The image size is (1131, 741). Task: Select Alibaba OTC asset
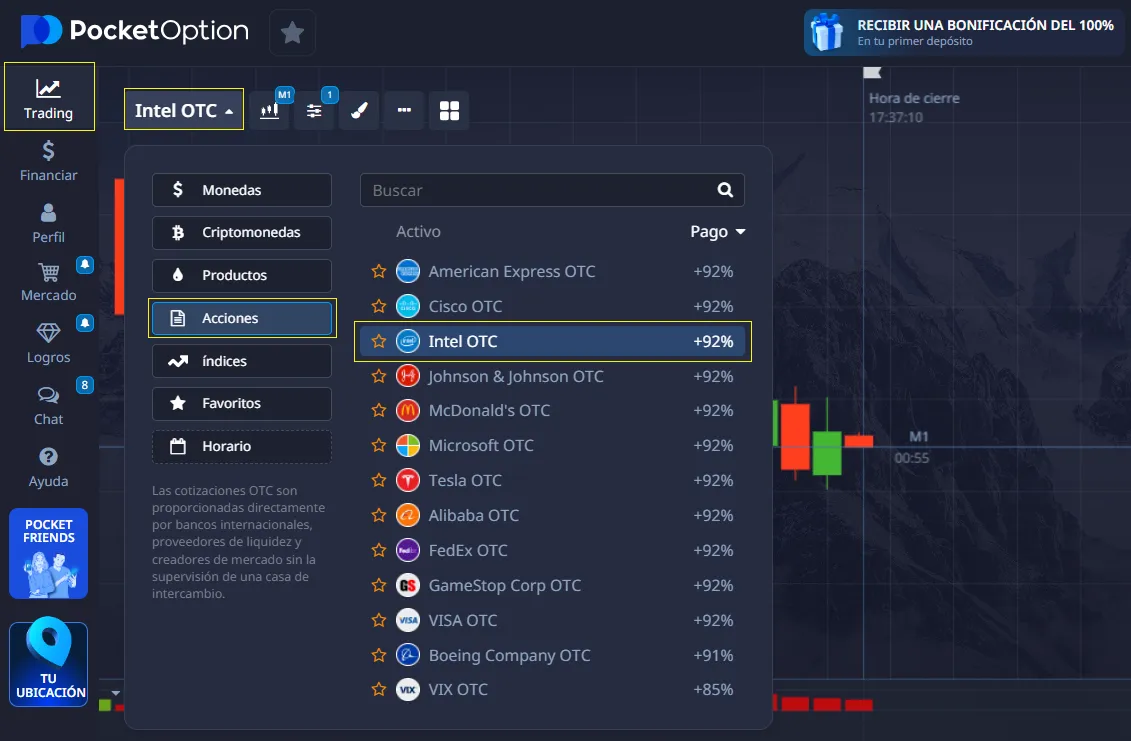pyautogui.click(x=553, y=515)
